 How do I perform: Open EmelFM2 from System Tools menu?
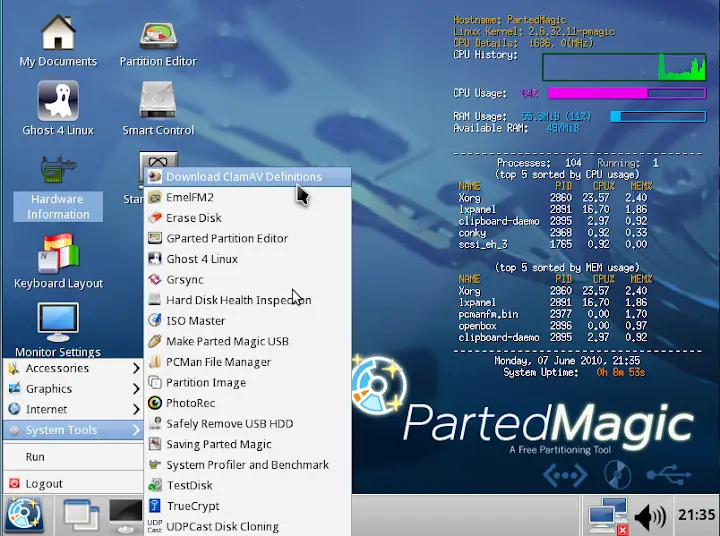tap(248, 197)
